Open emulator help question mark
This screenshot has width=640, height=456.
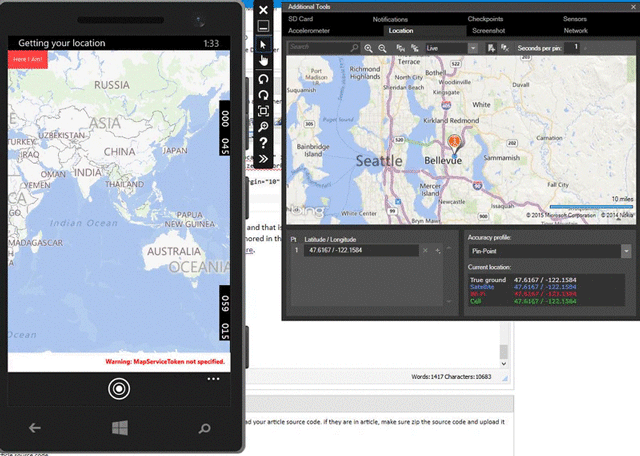coord(263,143)
